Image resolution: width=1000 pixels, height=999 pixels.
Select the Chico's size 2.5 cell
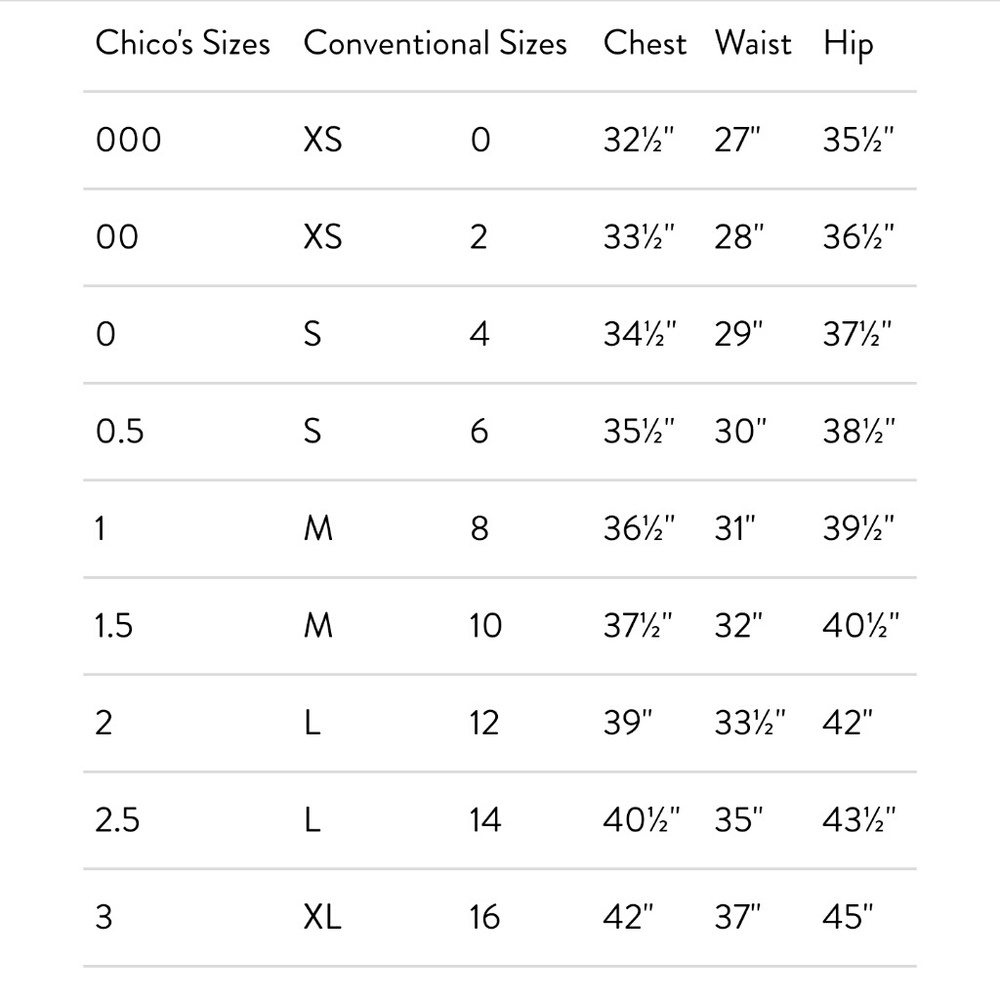coord(117,820)
